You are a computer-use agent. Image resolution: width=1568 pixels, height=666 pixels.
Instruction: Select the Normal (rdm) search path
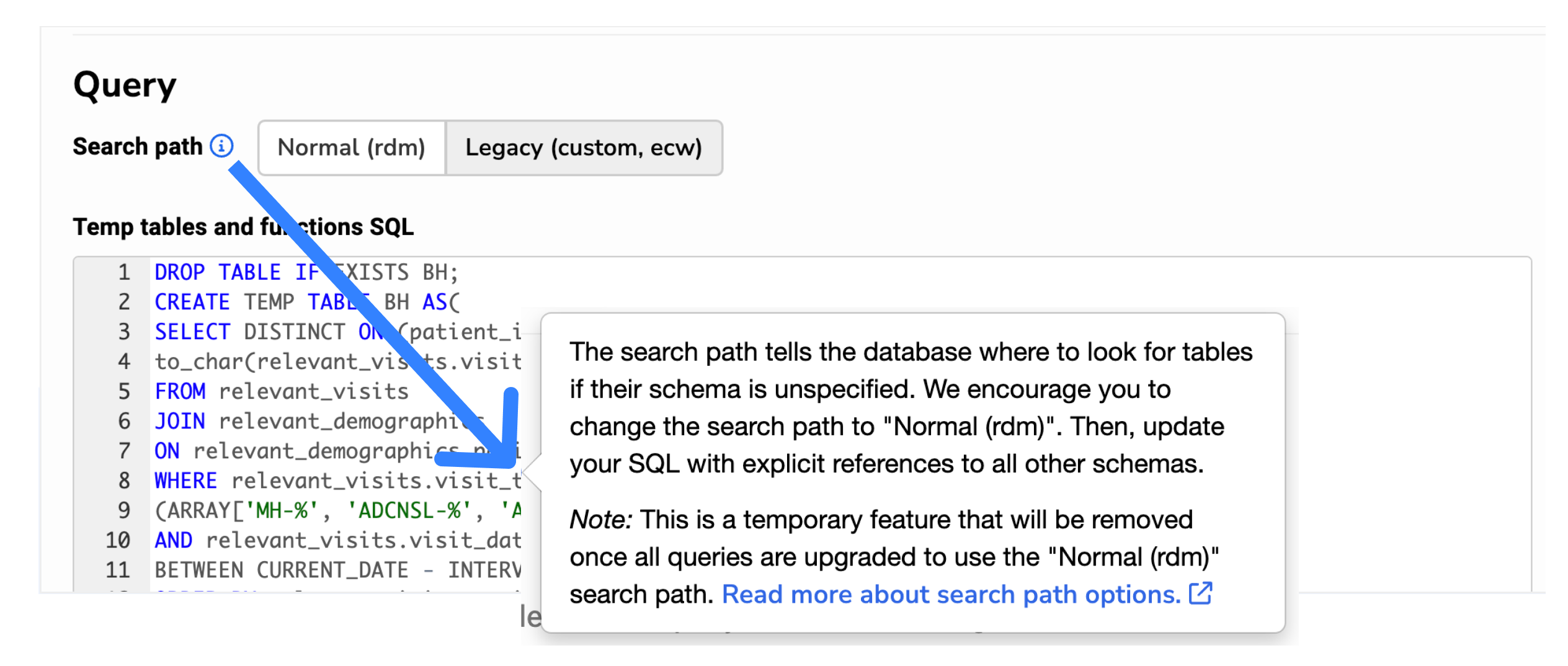click(x=351, y=148)
